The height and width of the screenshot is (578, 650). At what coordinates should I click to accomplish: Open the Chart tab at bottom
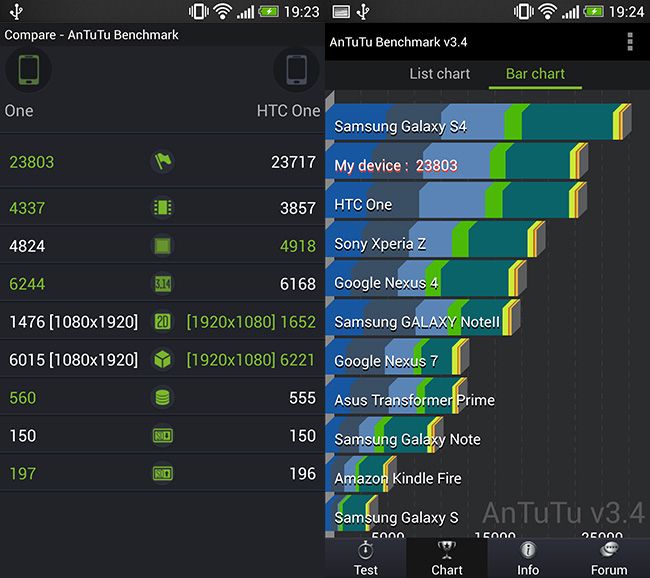click(446, 558)
